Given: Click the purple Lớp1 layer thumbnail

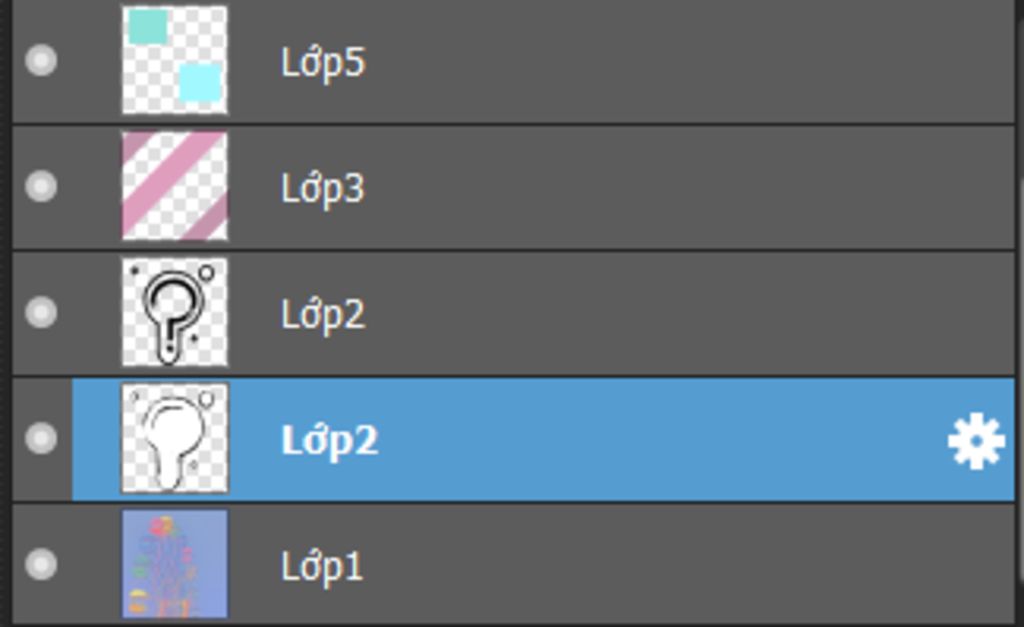Looking at the screenshot, I should pos(175,564).
